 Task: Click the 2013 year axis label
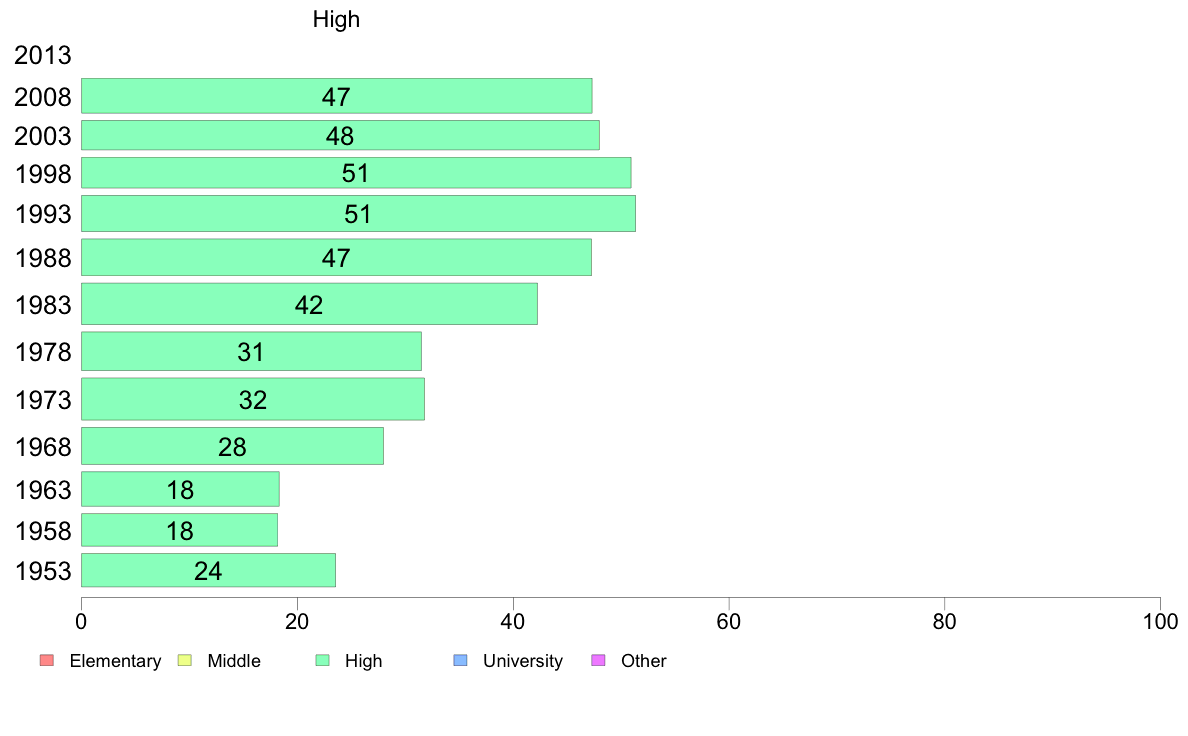42,55
